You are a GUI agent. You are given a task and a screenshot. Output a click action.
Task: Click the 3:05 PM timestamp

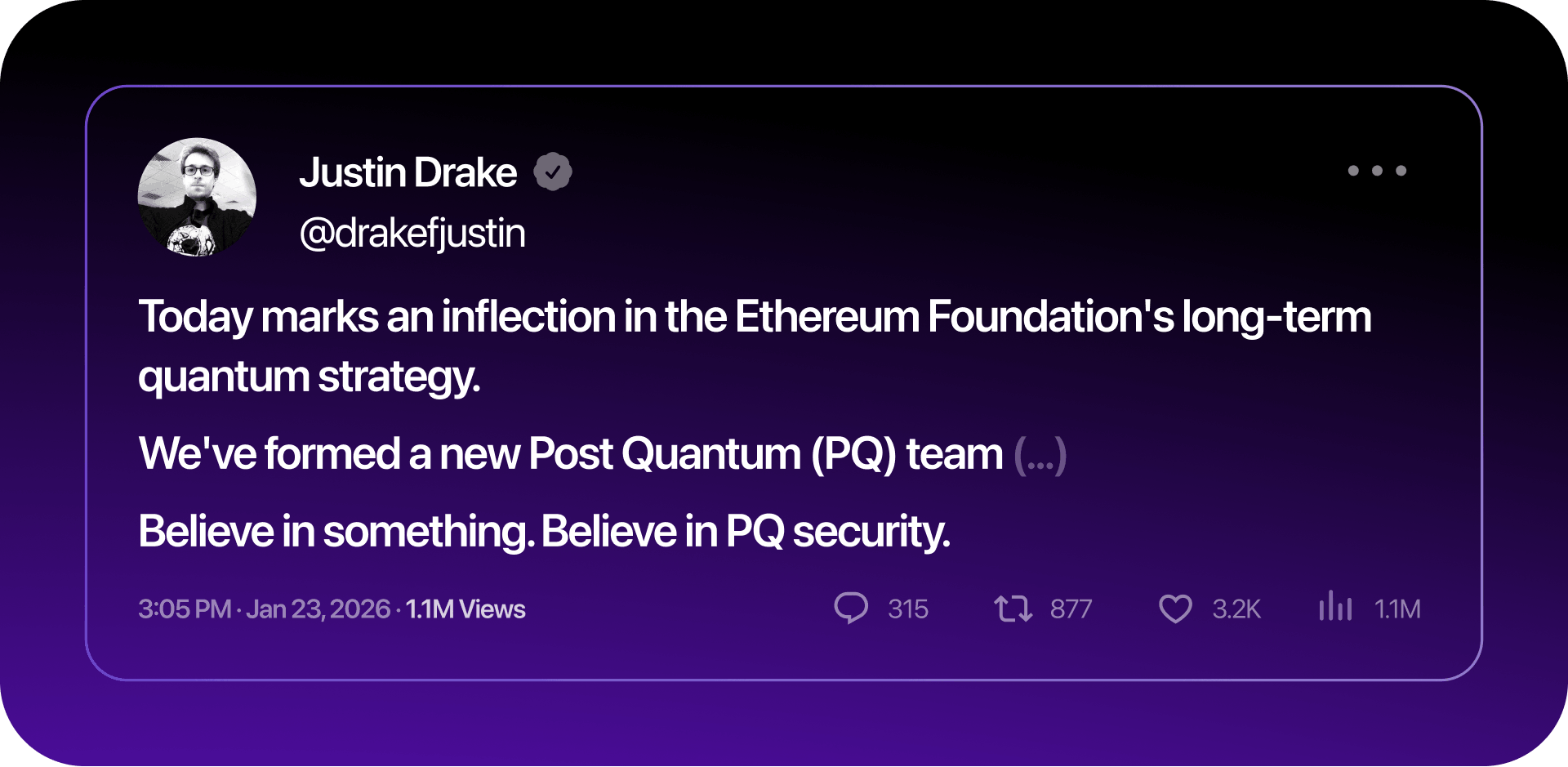185,609
